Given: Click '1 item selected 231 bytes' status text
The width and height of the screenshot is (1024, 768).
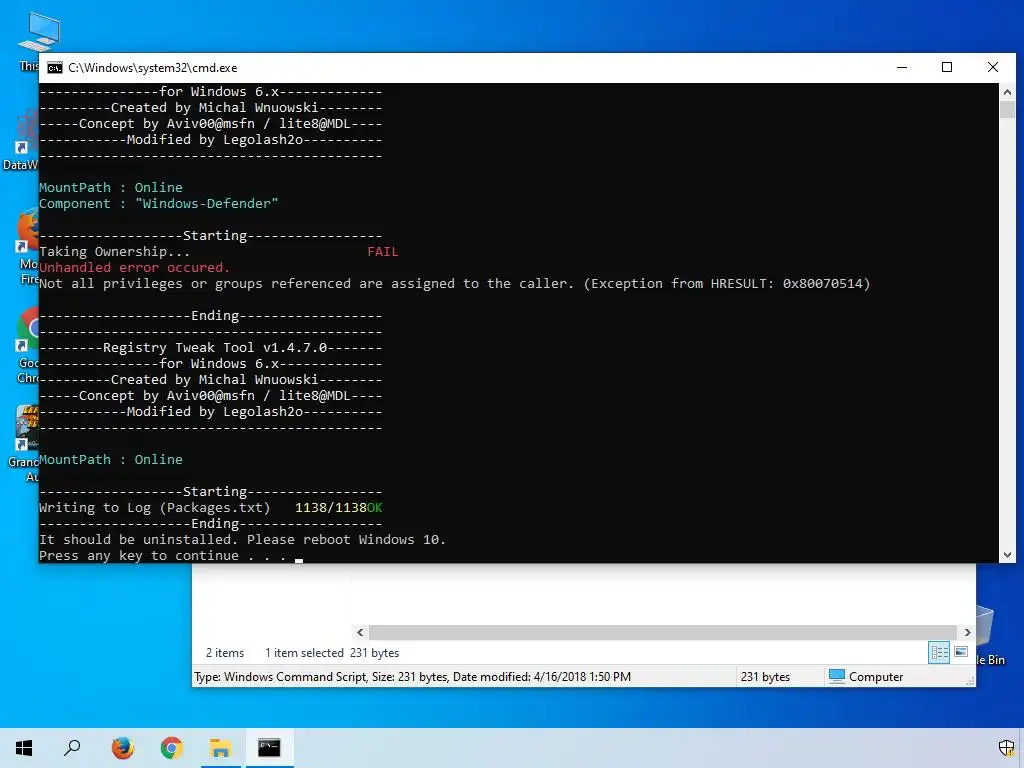Looking at the screenshot, I should point(332,652).
